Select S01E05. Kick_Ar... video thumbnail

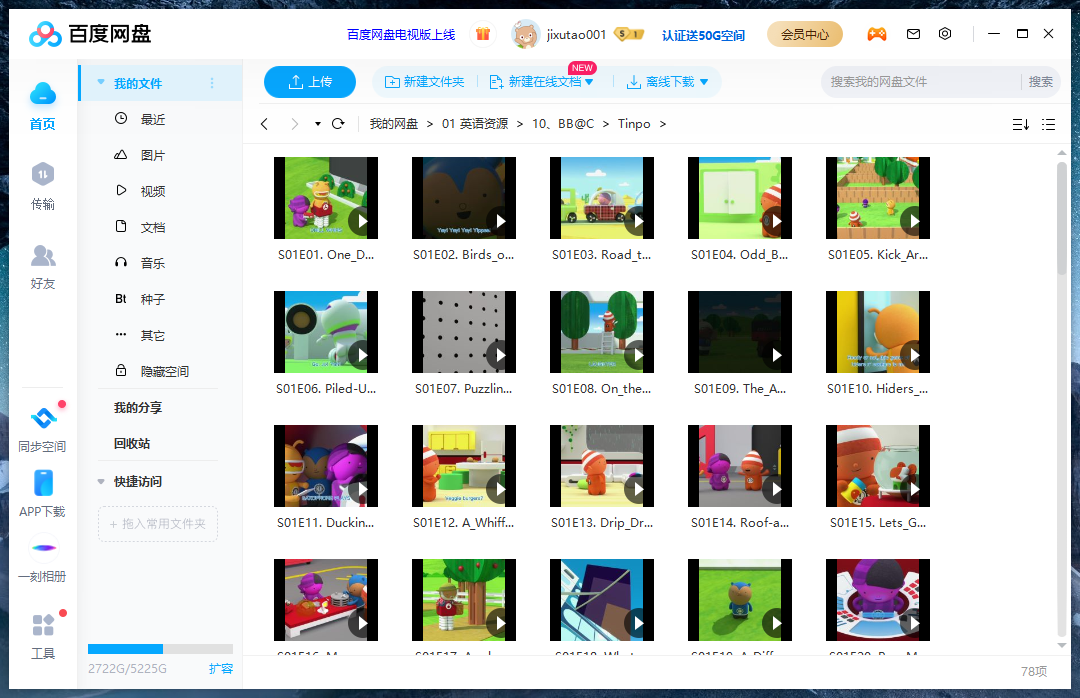[878, 198]
